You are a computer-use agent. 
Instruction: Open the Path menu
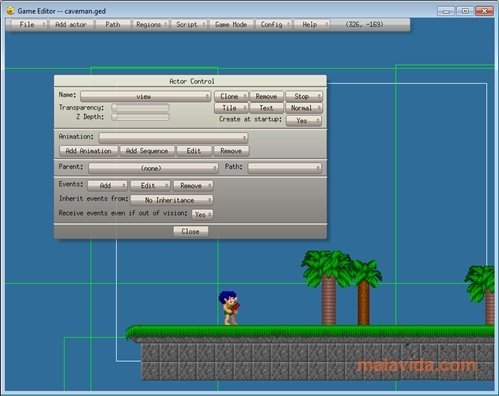click(x=113, y=25)
